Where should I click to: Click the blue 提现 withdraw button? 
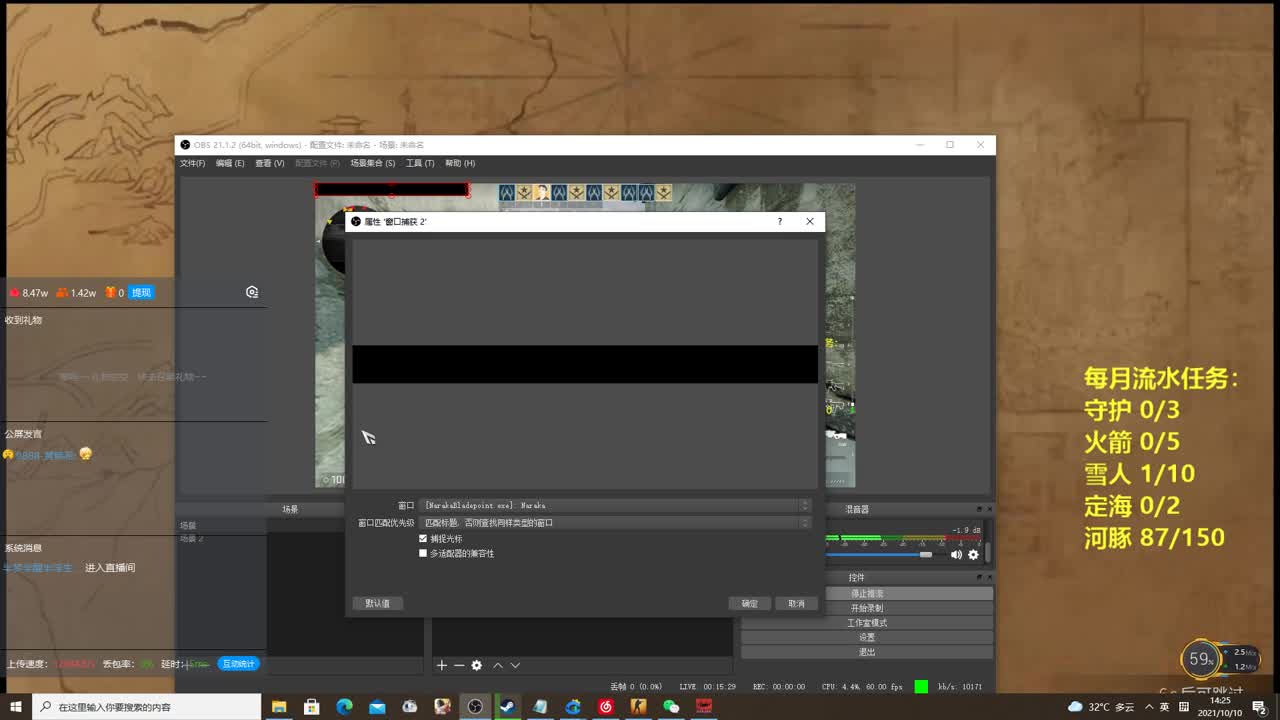point(141,293)
